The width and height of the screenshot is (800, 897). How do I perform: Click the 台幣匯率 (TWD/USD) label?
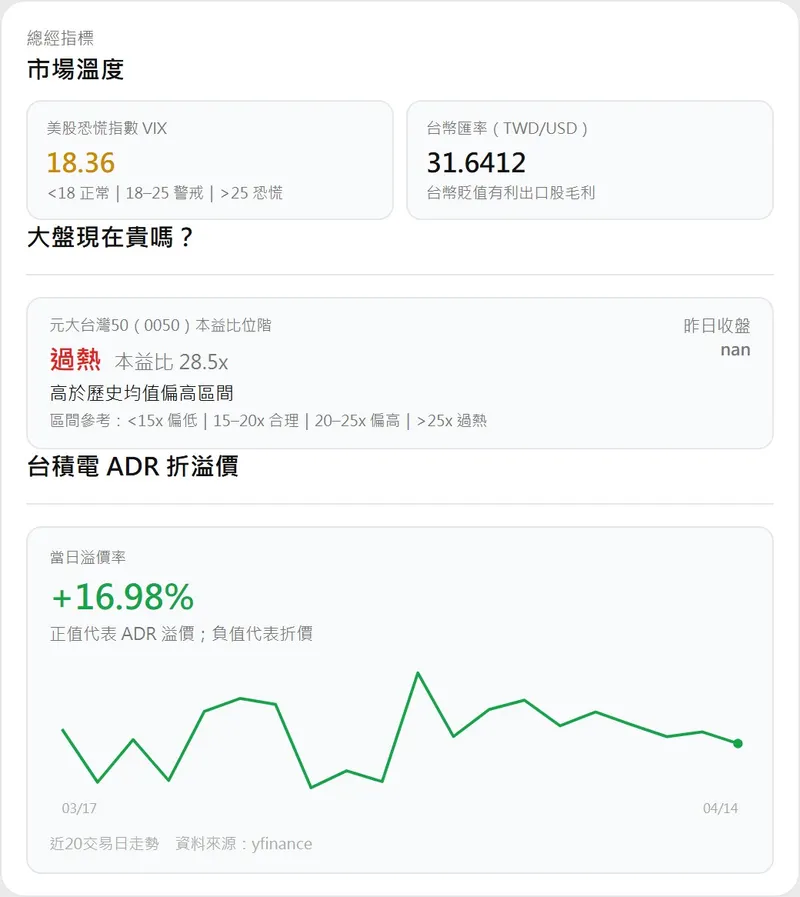[x=507, y=128]
